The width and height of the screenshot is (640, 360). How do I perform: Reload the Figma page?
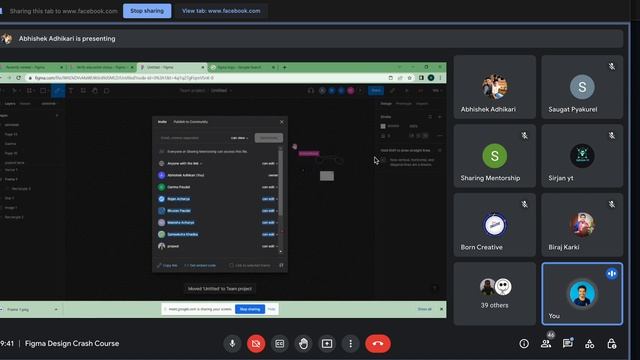tap(19, 78)
